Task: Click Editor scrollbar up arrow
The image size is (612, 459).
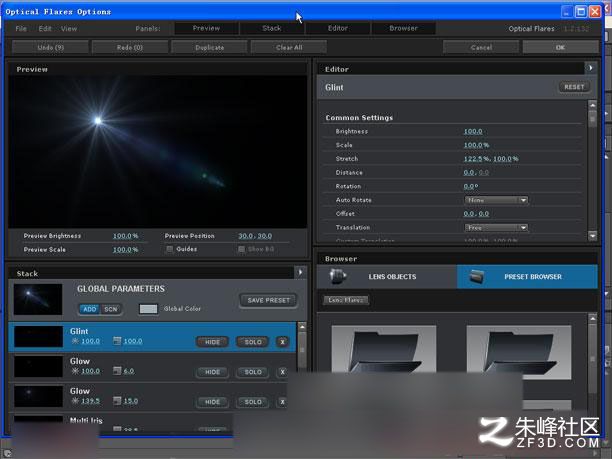Action: point(592,105)
